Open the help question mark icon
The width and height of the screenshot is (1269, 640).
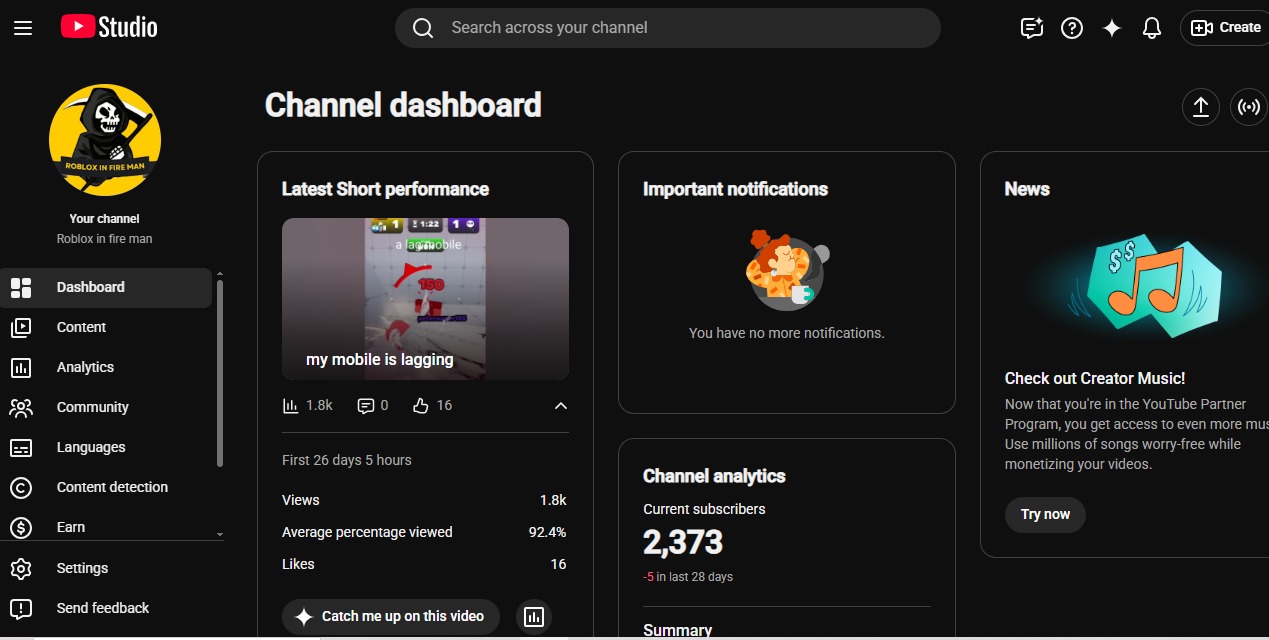[x=1072, y=28]
